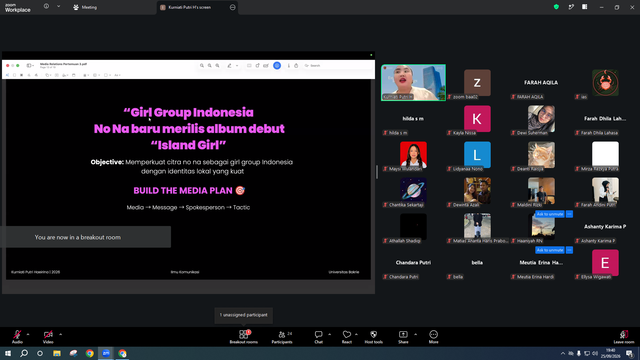The image size is (640, 360).
Task: Select the crab logo avatar tile
Action: click(x=605, y=83)
